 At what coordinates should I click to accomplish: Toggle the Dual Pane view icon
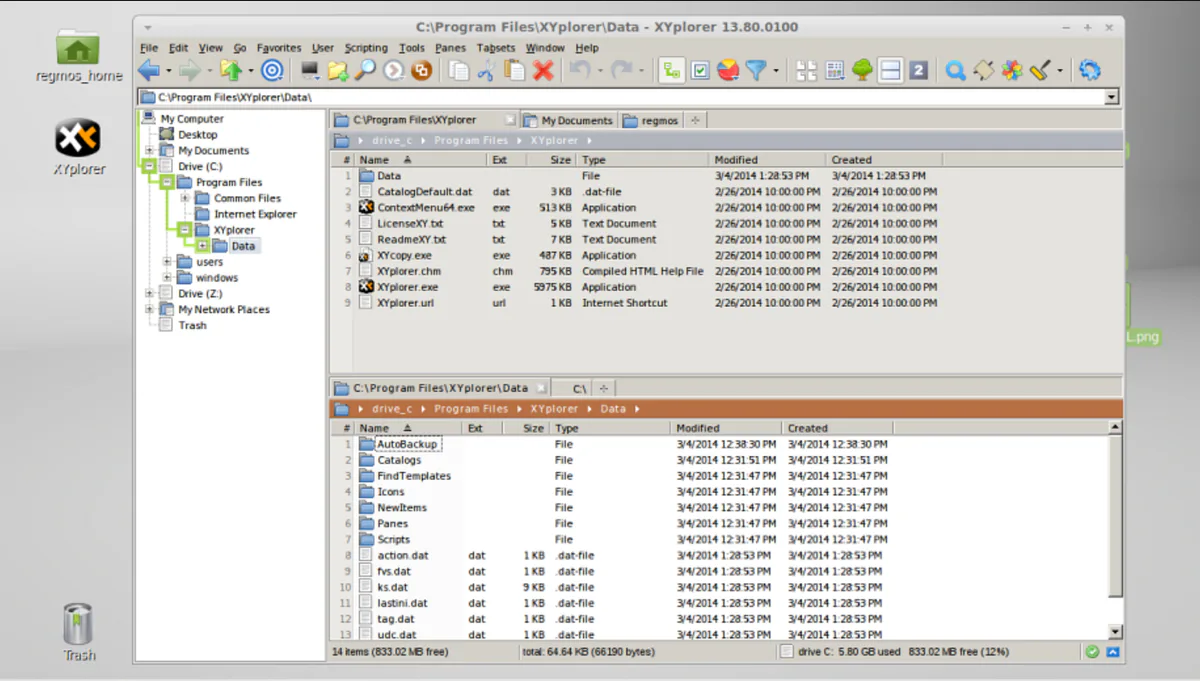point(891,70)
